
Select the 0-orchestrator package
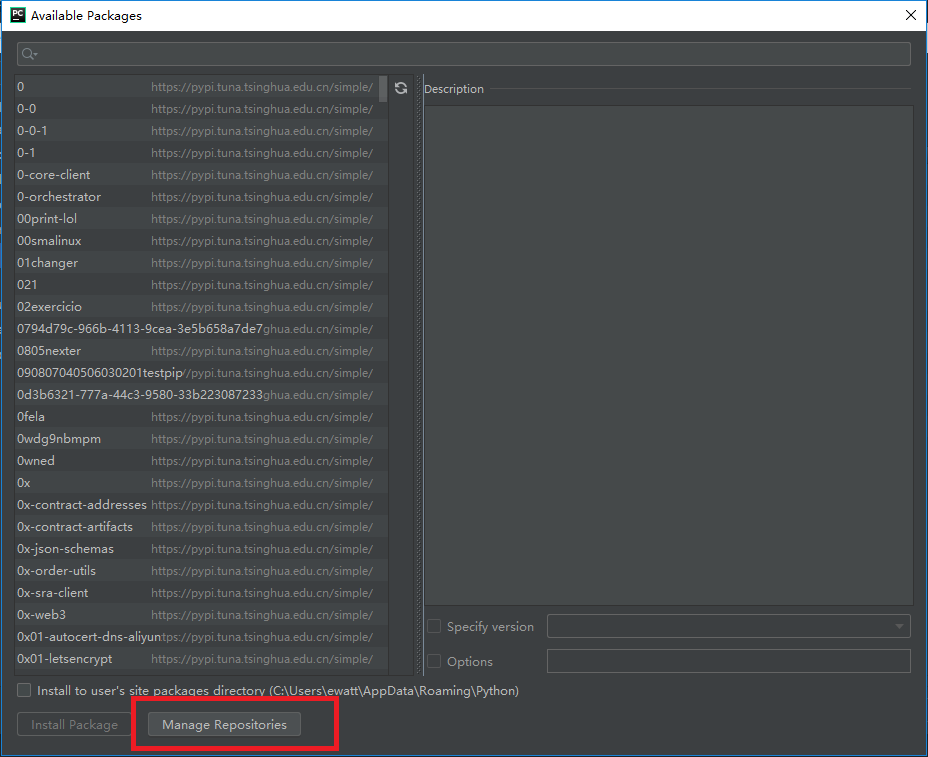[60, 196]
